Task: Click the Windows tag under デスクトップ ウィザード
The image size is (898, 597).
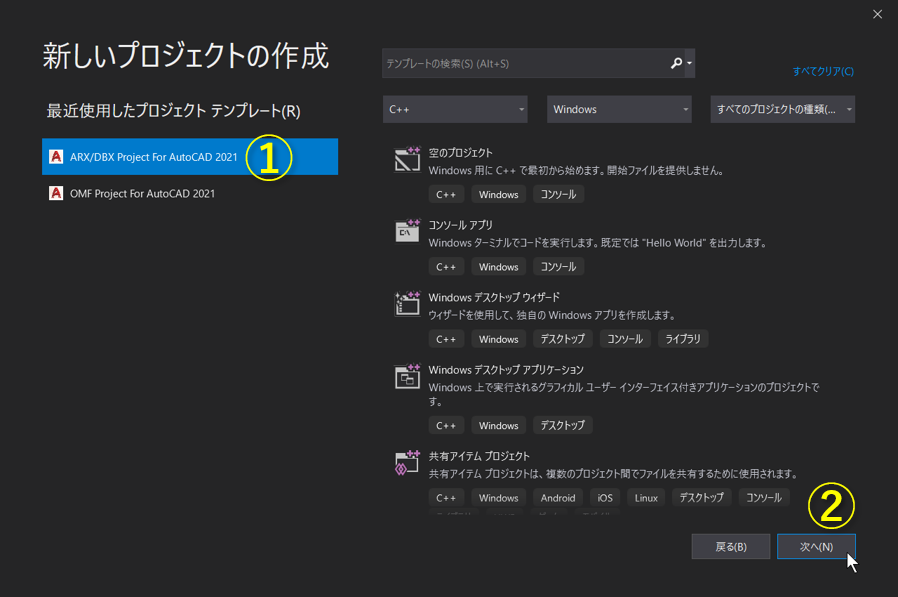Action: tap(498, 339)
